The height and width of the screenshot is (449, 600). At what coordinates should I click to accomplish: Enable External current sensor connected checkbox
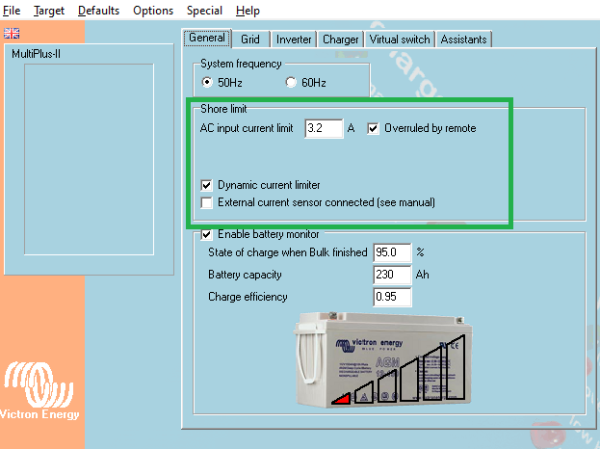click(207, 202)
